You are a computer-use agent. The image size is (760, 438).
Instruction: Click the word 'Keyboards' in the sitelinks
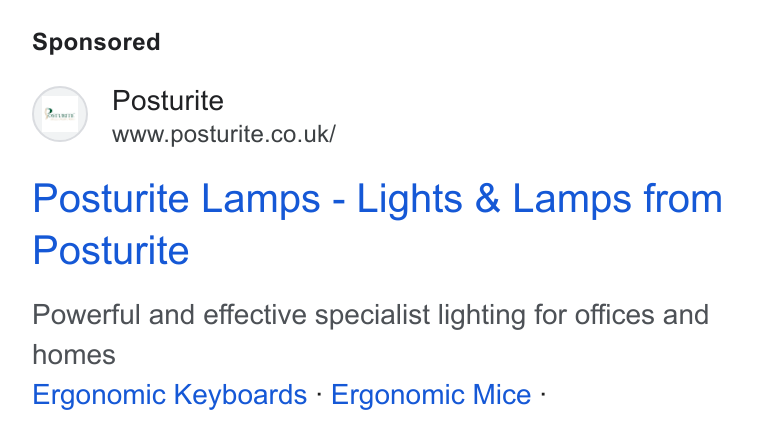(240, 394)
